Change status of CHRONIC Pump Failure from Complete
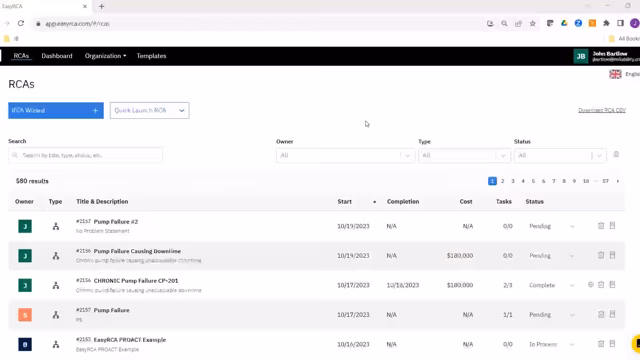 click(x=551, y=285)
